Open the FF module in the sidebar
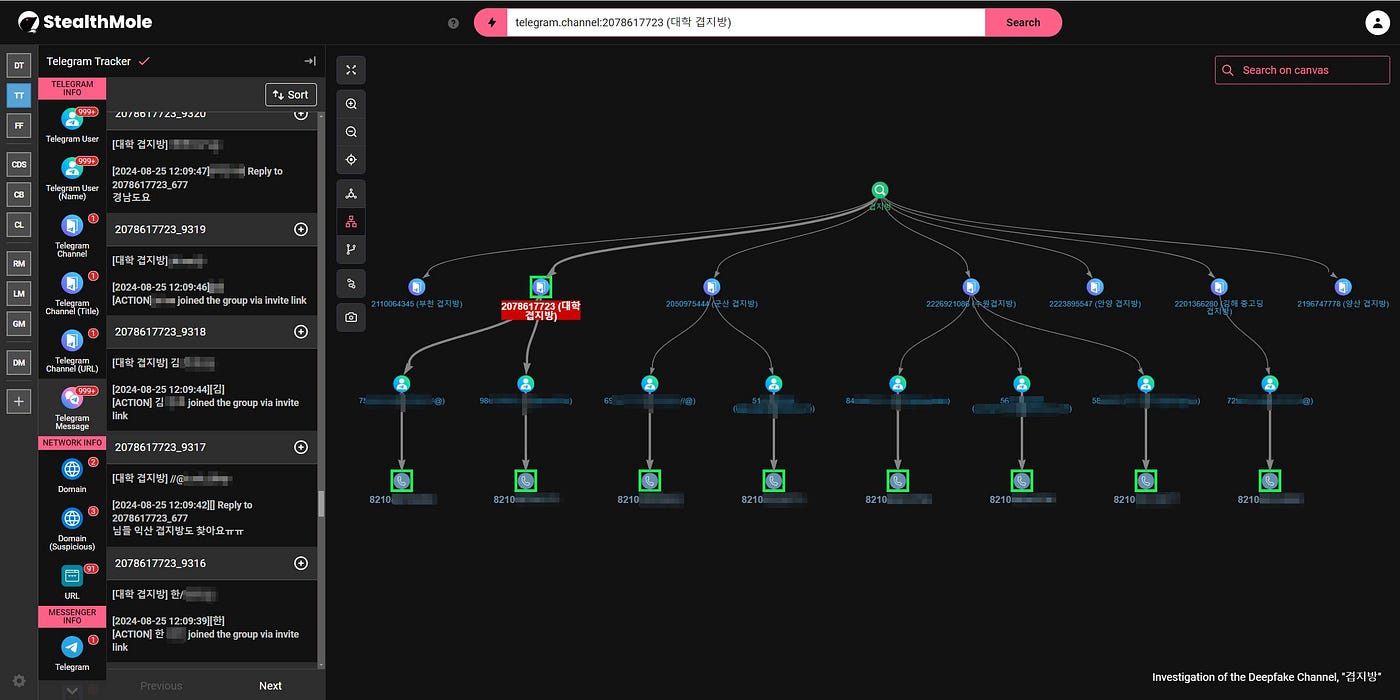The height and width of the screenshot is (700, 1400). tap(19, 126)
